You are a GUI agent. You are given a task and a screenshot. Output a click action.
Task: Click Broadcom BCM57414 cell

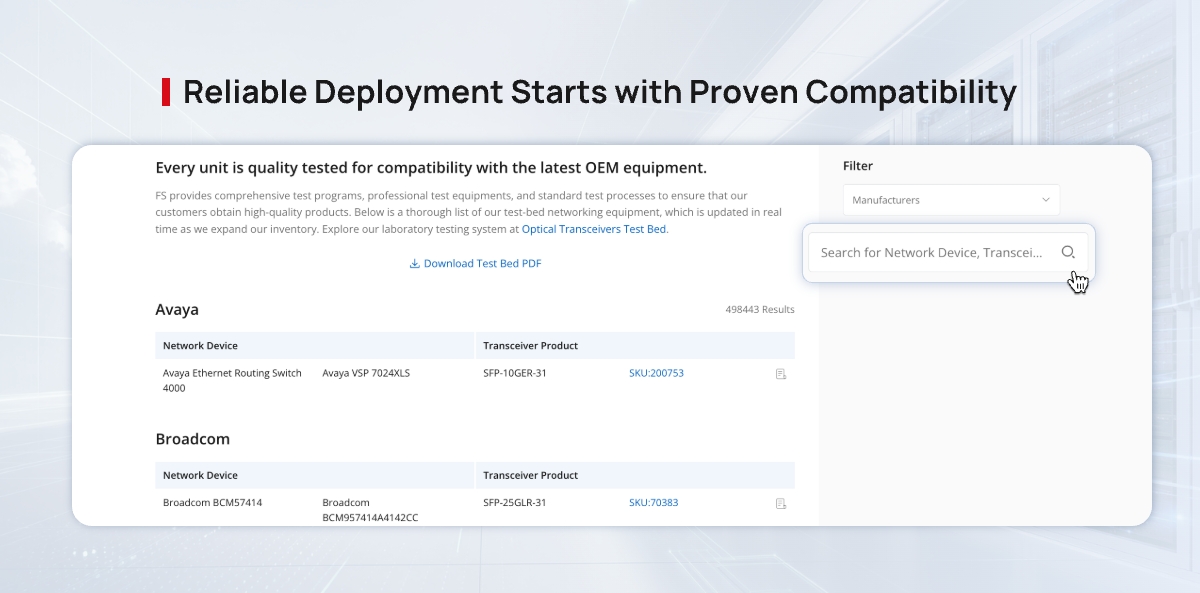click(212, 503)
